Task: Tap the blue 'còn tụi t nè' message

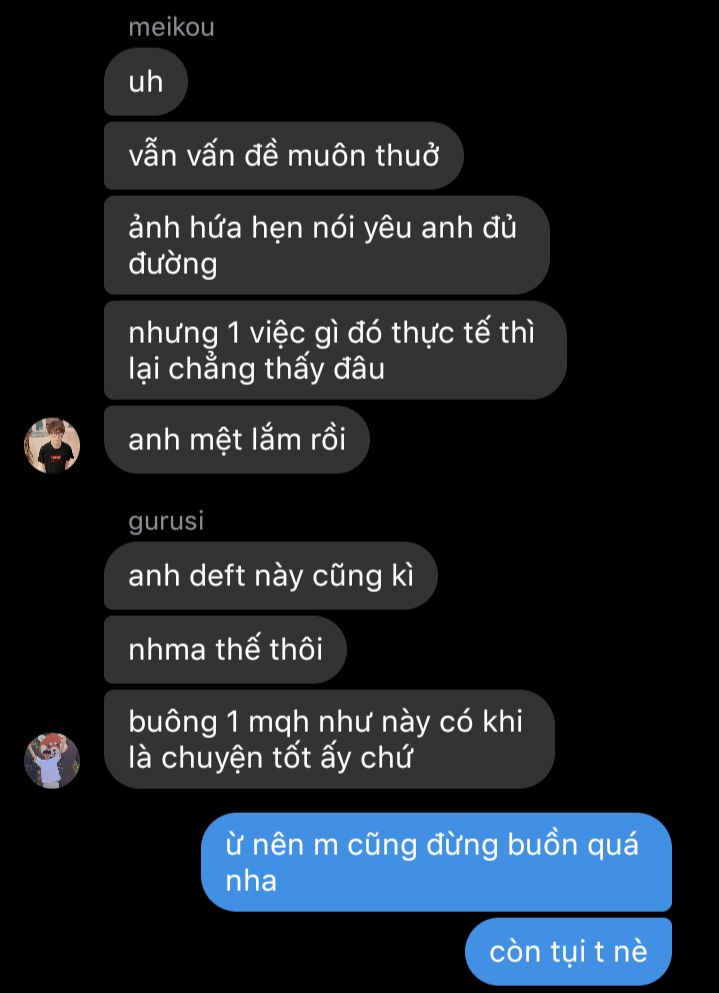Action: coord(568,951)
